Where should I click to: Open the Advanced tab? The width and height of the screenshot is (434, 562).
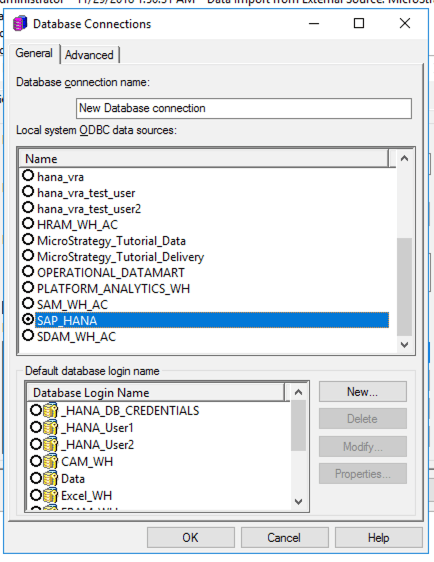point(89,55)
